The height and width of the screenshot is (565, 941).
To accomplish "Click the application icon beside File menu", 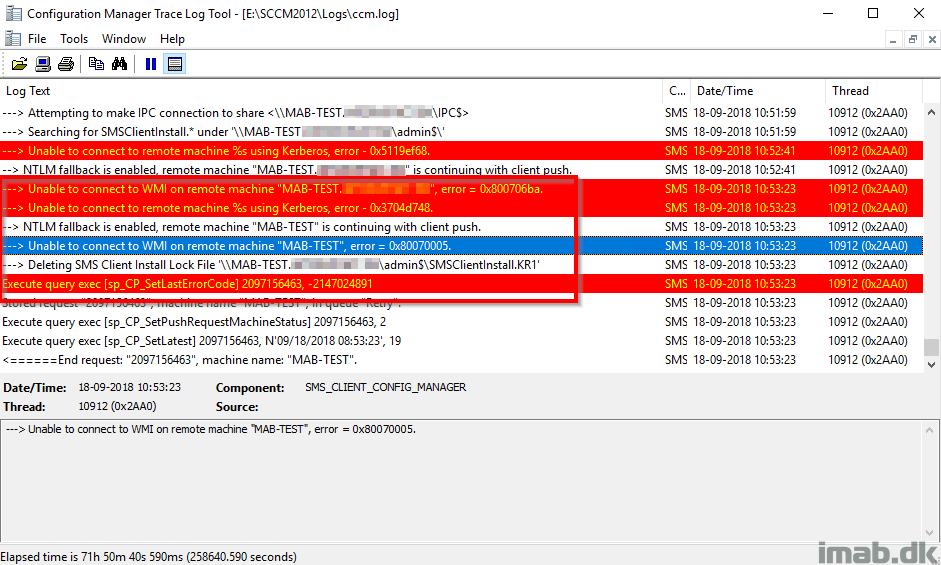I will pos(12,39).
